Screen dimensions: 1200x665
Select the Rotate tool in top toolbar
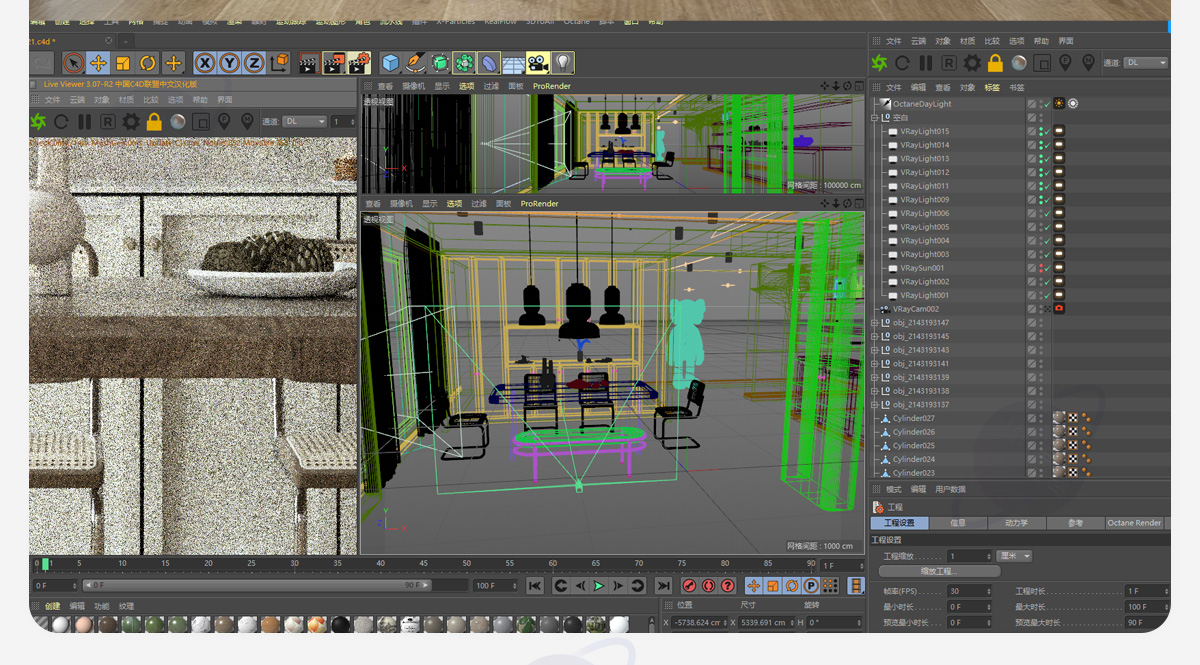(148, 63)
